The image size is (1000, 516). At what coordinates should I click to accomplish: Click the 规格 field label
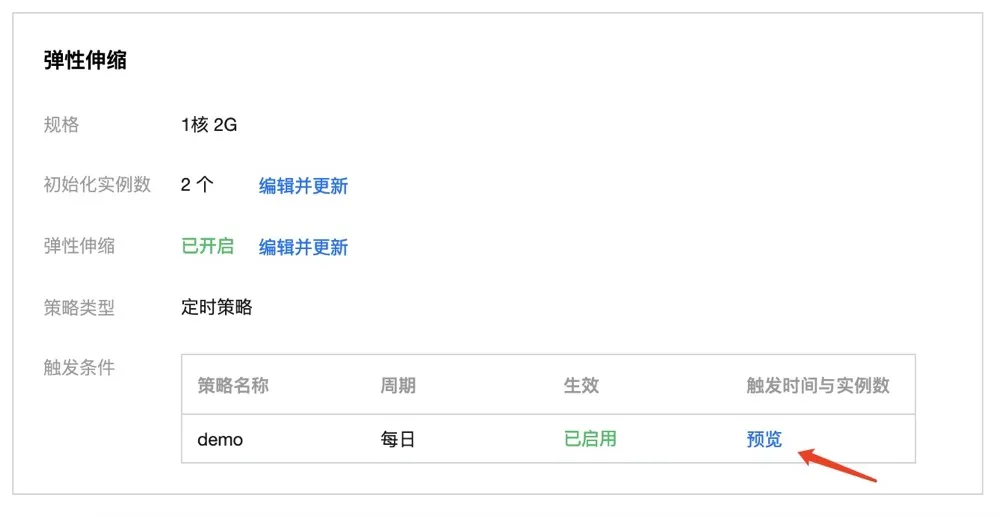(61, 124)
